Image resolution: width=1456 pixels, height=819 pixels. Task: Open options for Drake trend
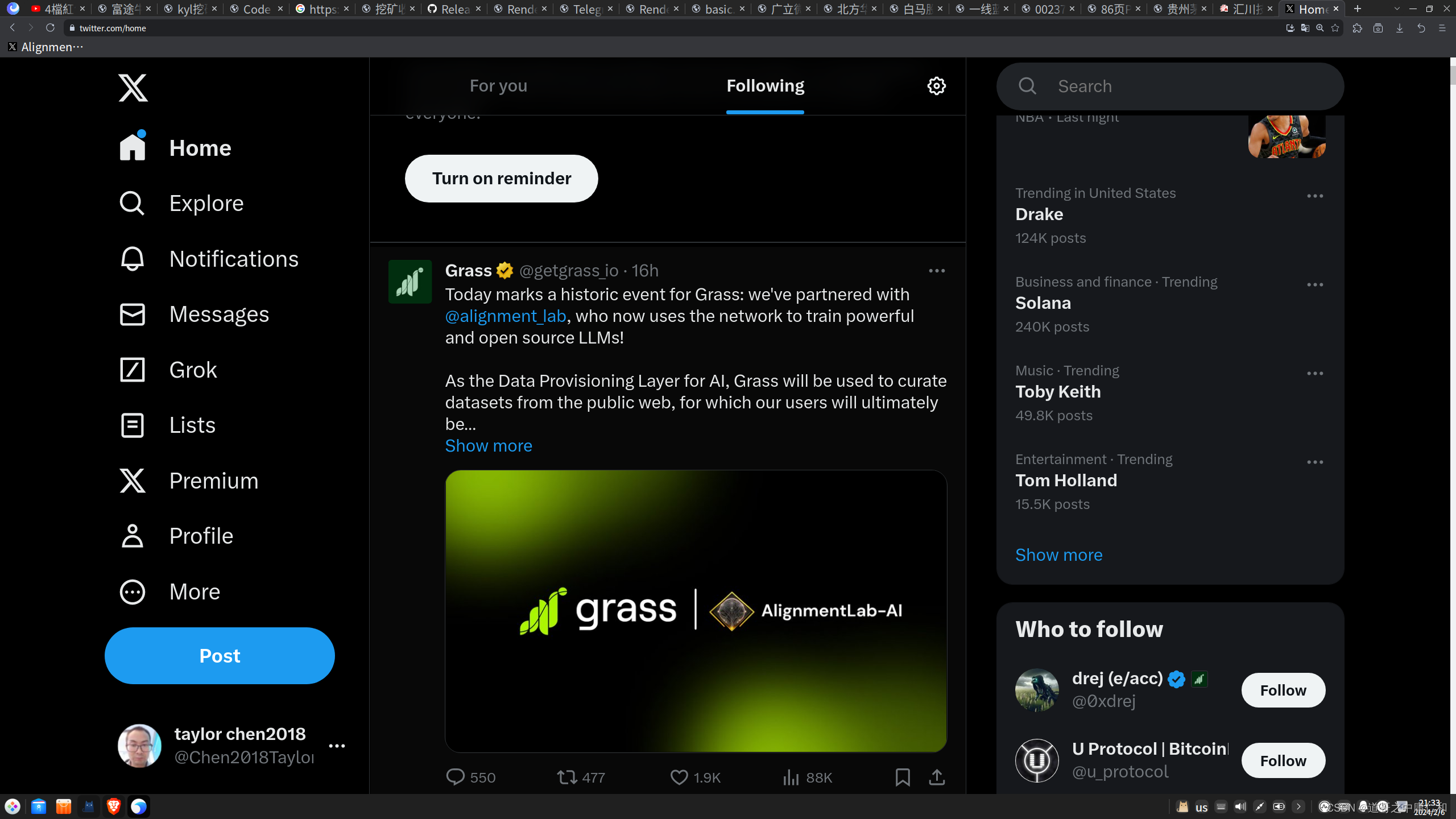pyautogui.click(x=1314, y=196)
